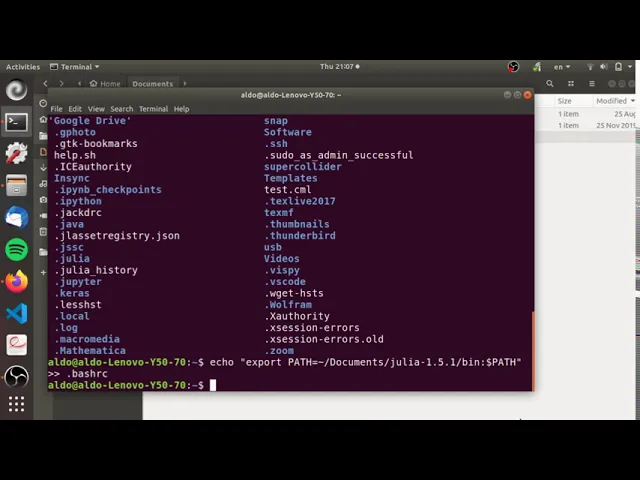Launch Spotify from the dock

coord(16,249)
